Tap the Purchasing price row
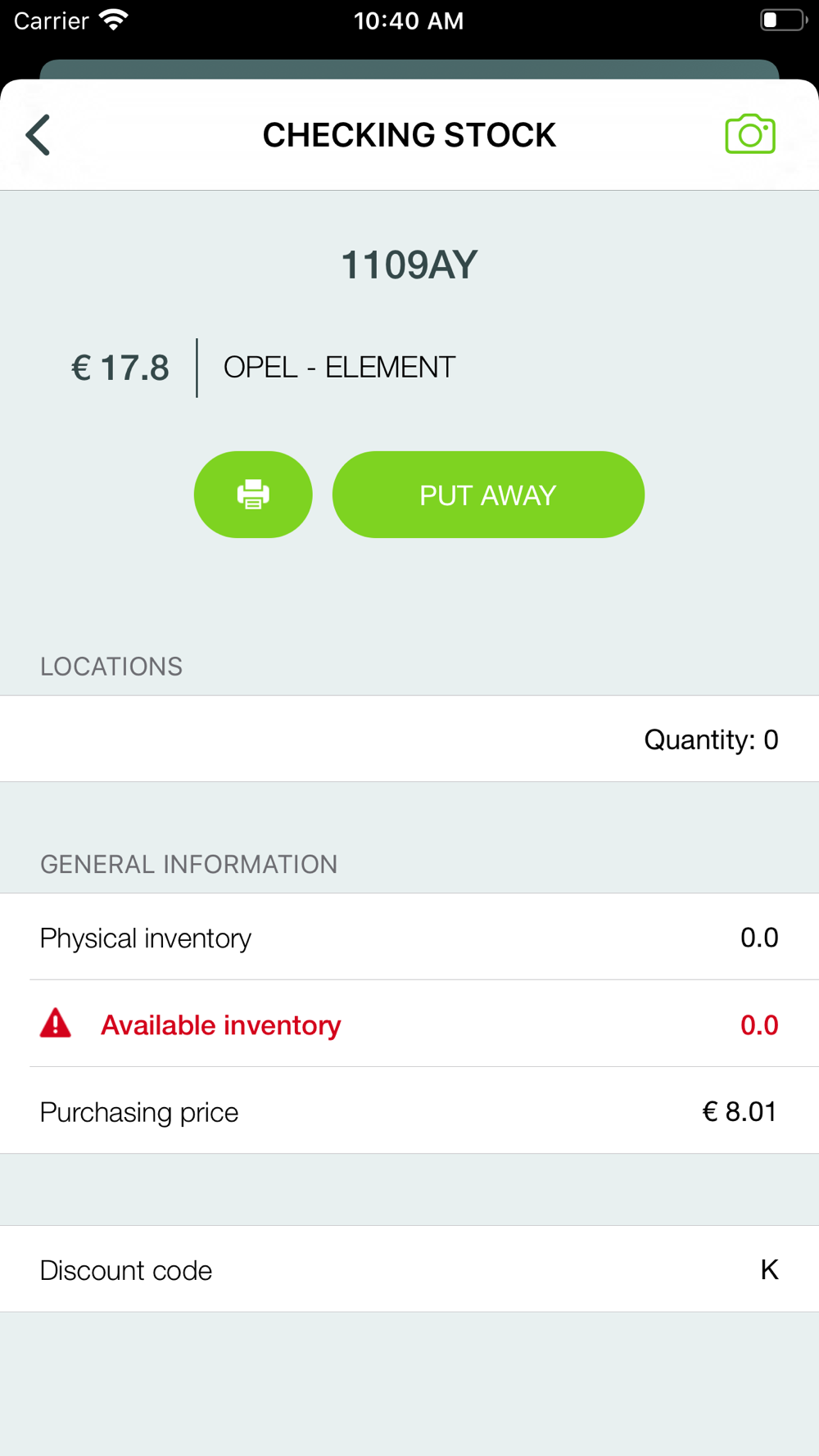This screenshot has width=819, height=1456. (x=409, y=1111)
